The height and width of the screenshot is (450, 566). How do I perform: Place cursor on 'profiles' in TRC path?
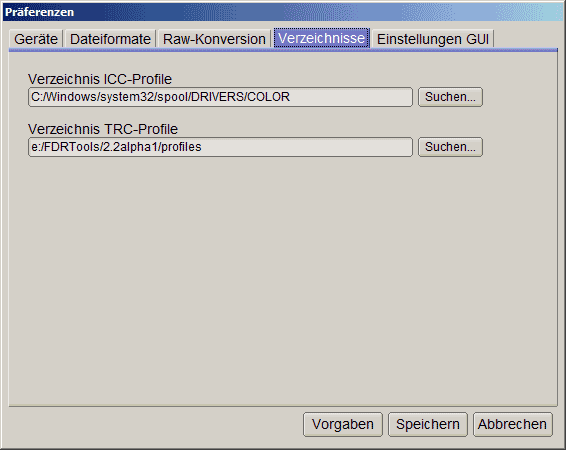tap(181, 147)
